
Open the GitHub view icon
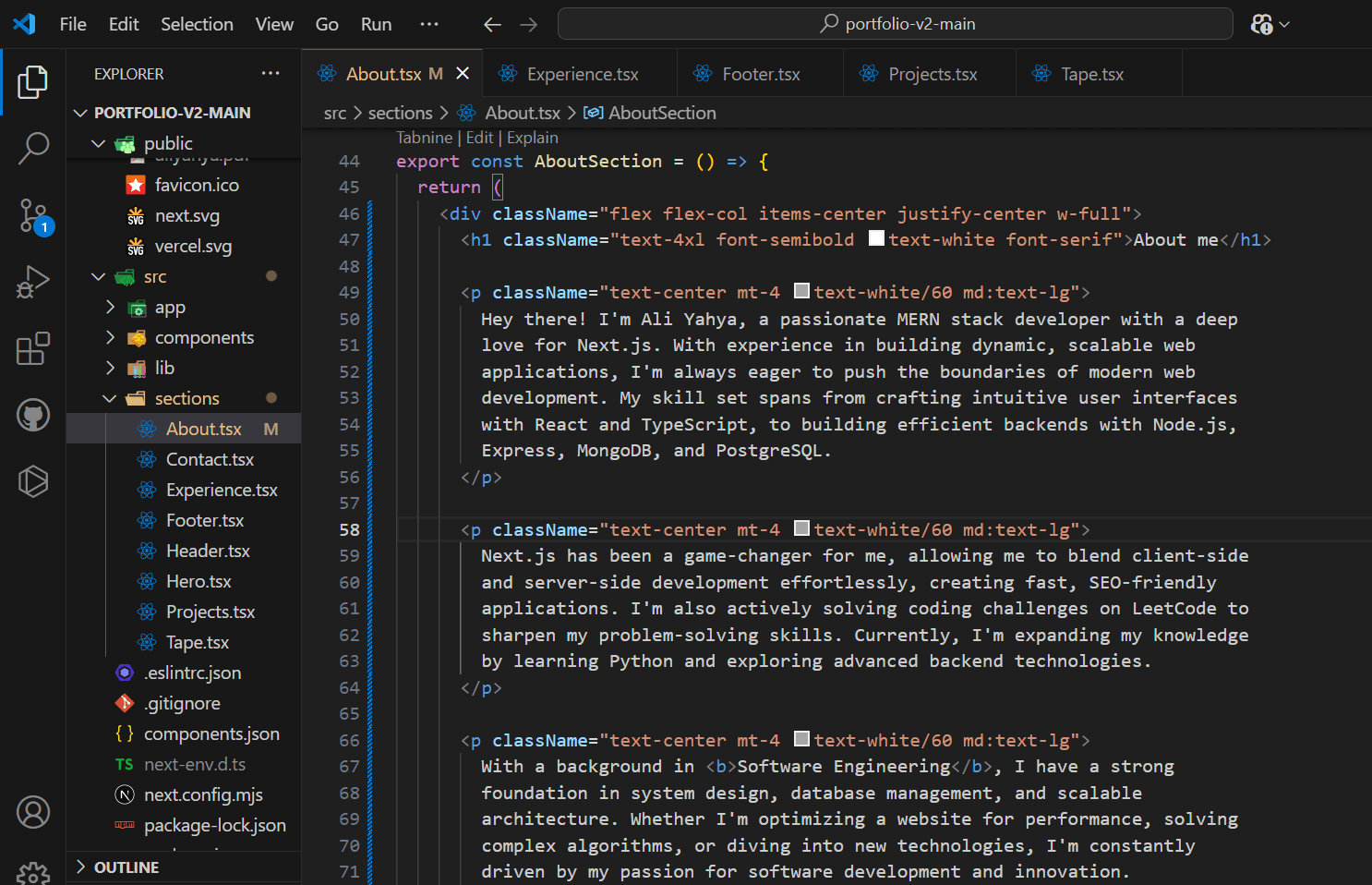33,415
